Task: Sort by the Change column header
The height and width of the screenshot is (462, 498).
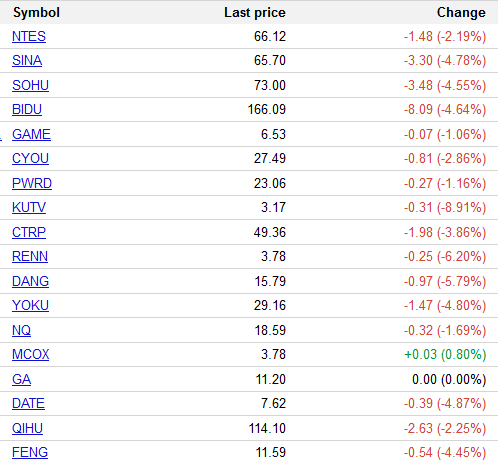Action: tap(461, 13)
